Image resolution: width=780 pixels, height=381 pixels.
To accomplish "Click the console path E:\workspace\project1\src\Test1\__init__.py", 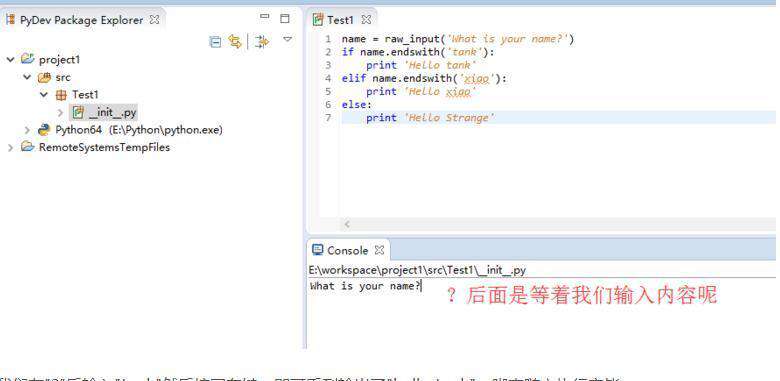I will pos(417,270).
